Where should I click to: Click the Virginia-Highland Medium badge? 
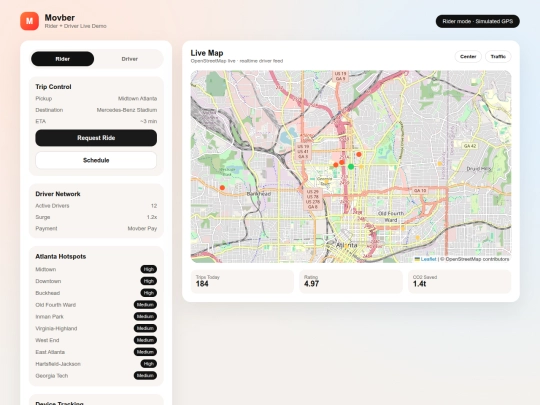click(x=145, y=328)
